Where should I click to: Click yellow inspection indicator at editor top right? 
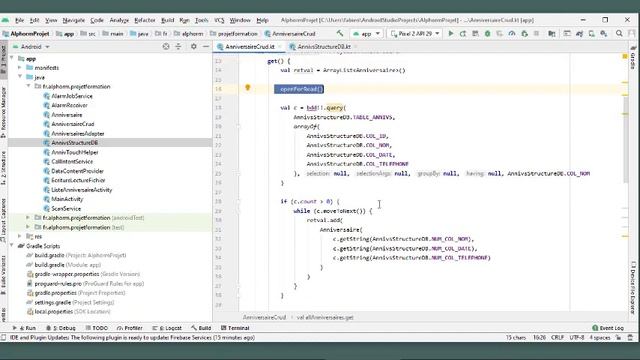pyautogui.click(x=624, y=56)
